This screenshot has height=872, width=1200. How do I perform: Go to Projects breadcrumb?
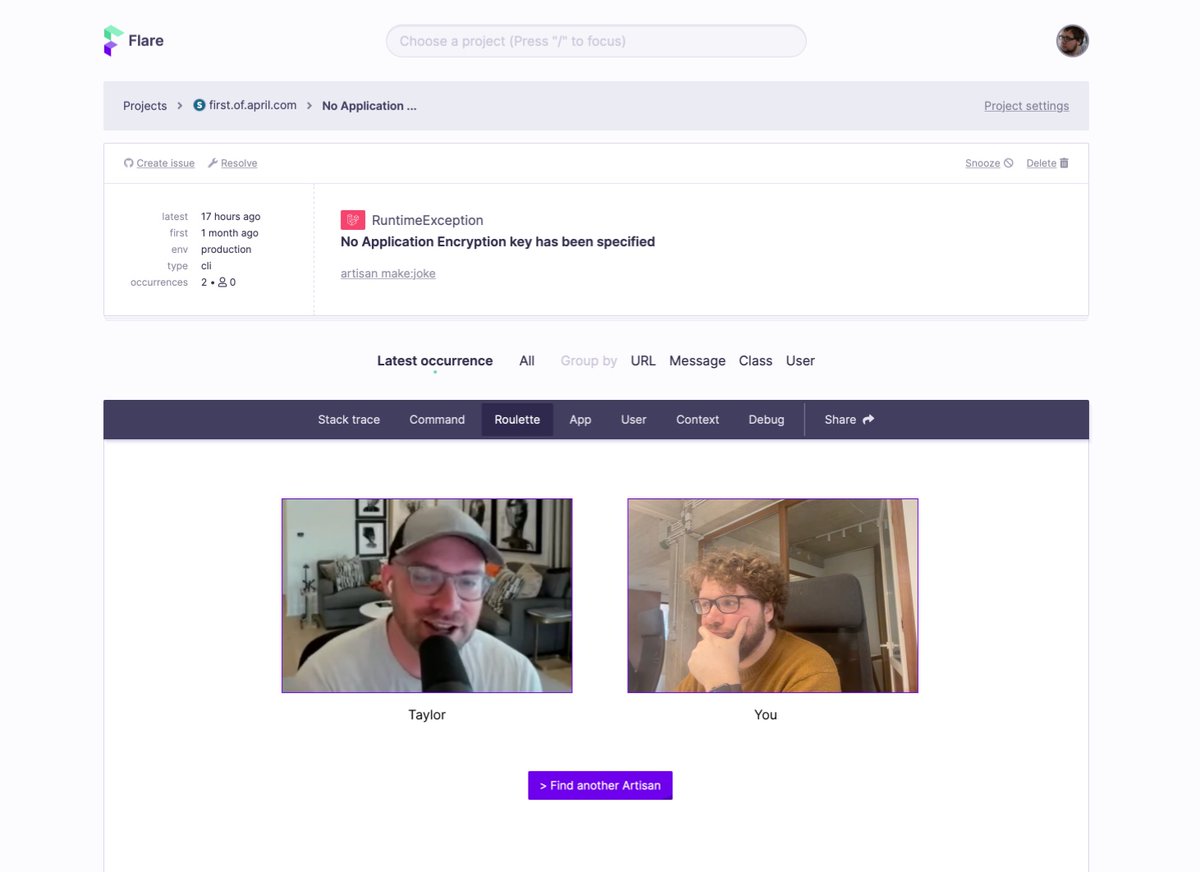click(x=145, y=106)
